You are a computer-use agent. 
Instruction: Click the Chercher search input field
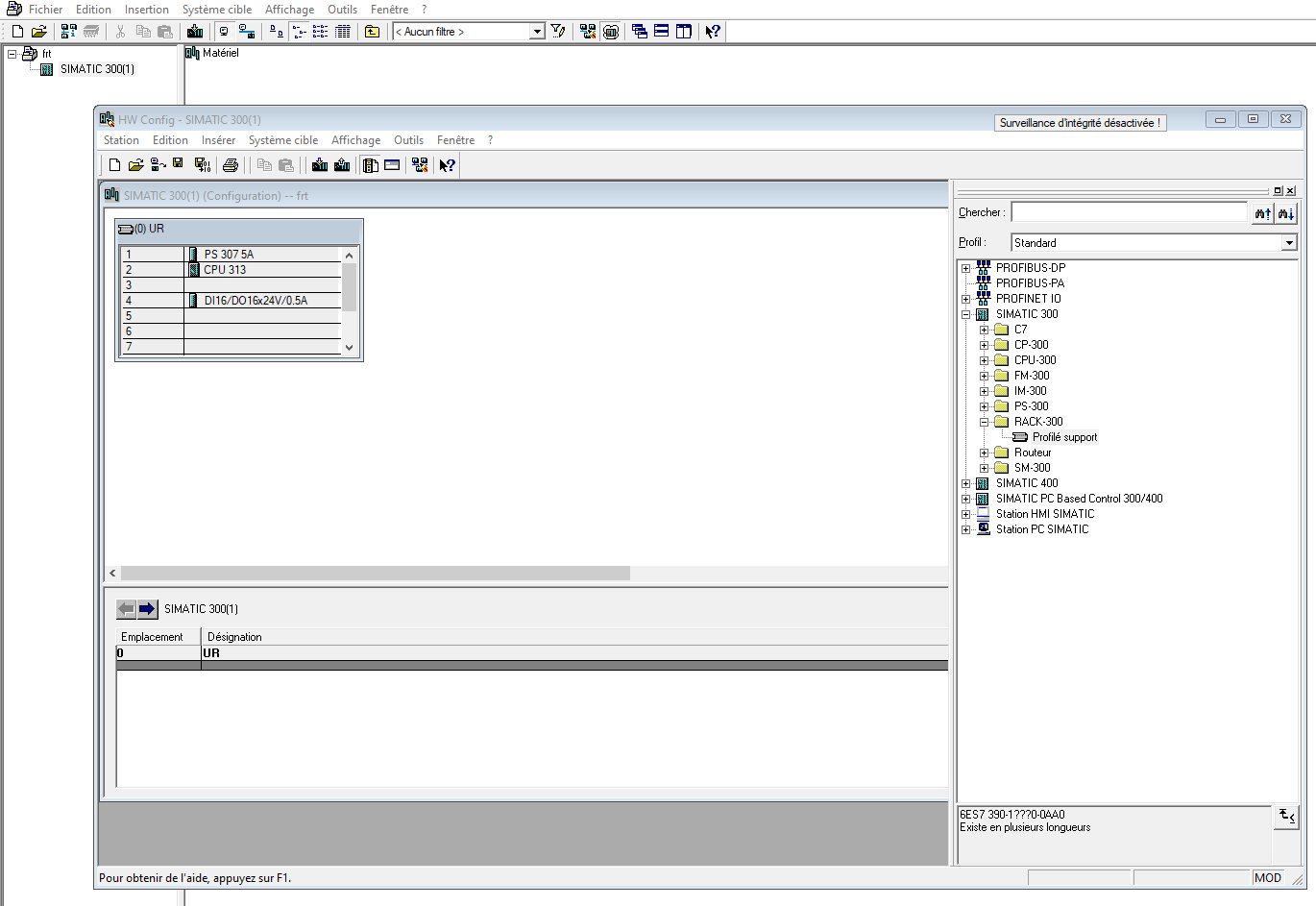pos(1129,212)
